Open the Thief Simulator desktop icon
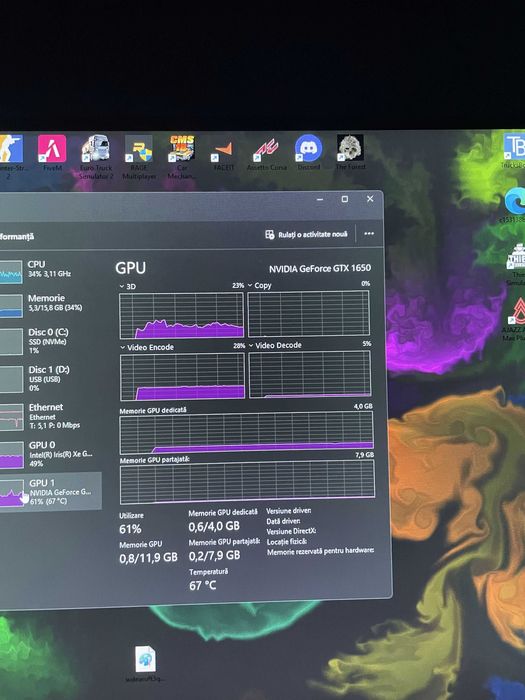The image size is (525, 700). 517,263
